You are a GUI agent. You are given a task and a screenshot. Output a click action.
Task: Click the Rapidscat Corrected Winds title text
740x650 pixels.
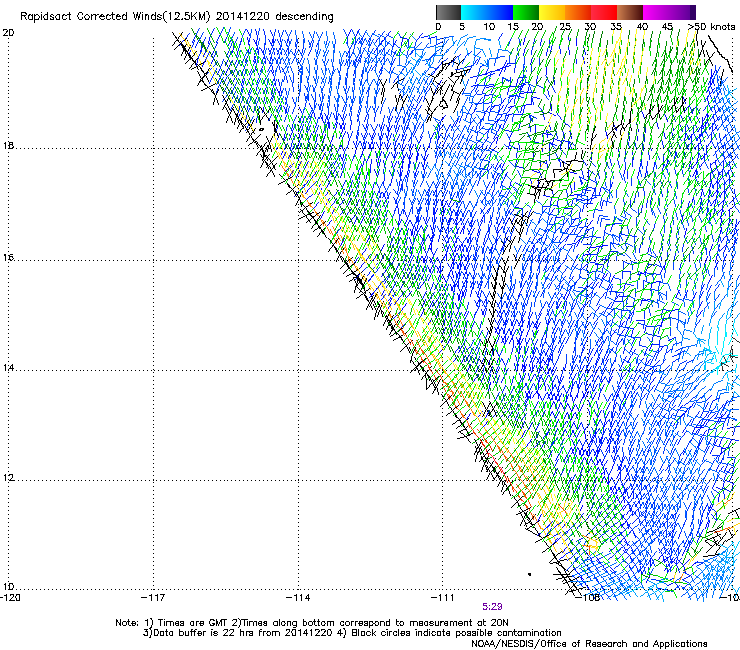(177, 17)
